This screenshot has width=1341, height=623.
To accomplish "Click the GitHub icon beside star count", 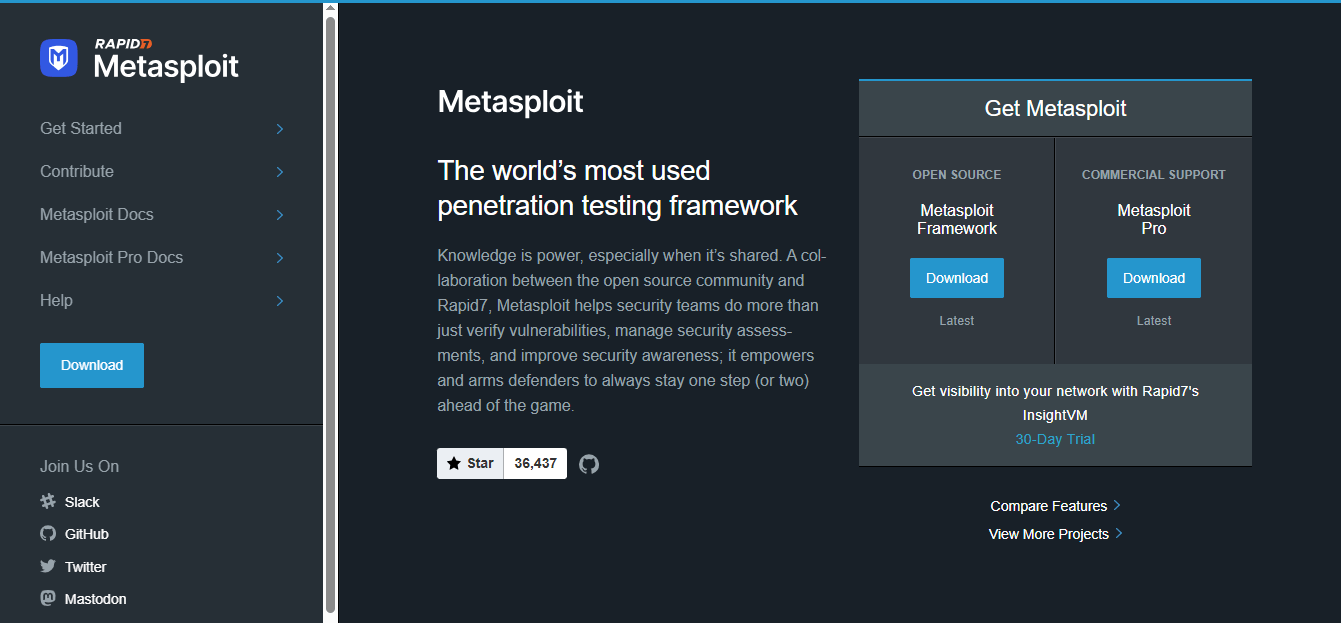I will point(589,464).
